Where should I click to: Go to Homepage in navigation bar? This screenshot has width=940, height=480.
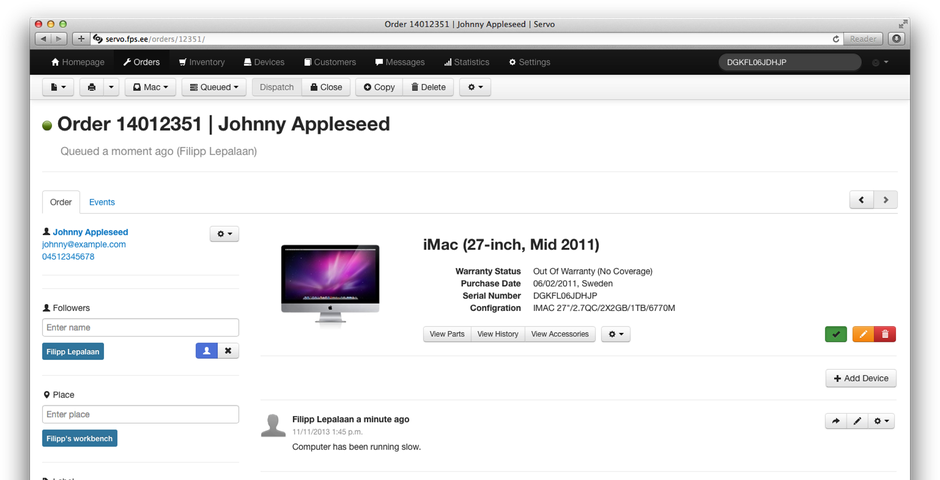[x=78, y=62]
